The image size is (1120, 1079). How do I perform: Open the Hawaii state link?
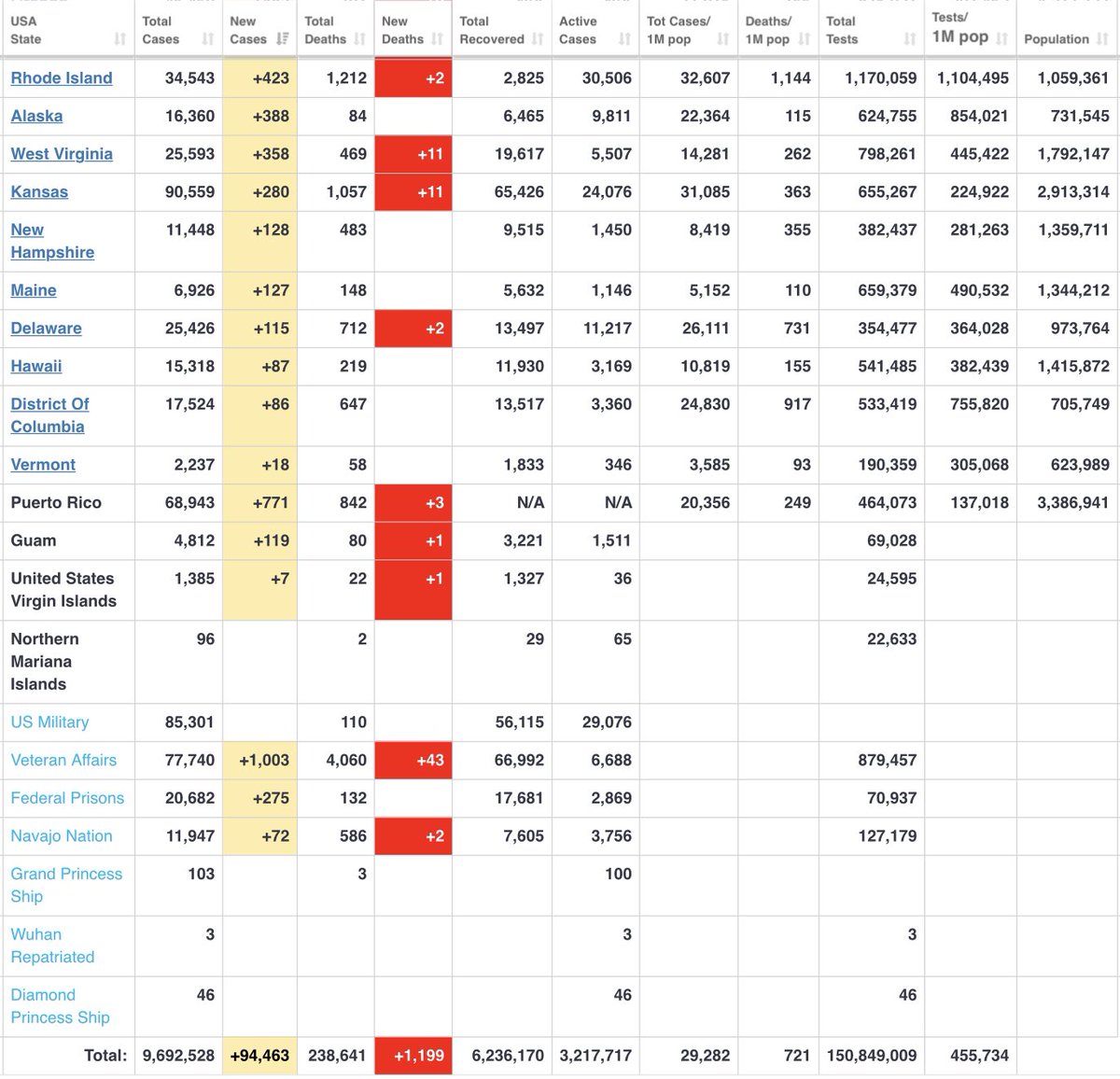[36, 366]
